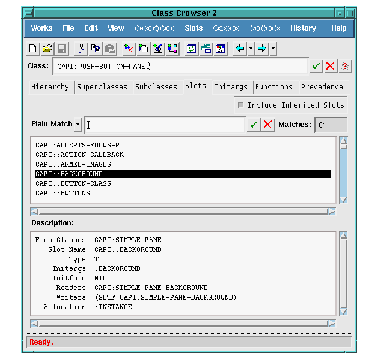Open the Plain Match dropdown

coord(77,124)
